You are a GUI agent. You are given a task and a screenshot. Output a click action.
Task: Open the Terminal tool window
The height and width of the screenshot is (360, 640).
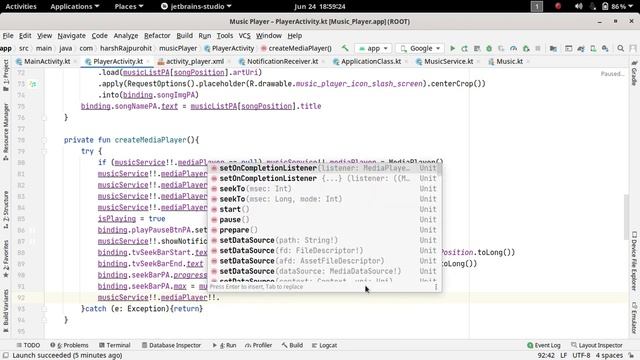(x=114, y=345)
